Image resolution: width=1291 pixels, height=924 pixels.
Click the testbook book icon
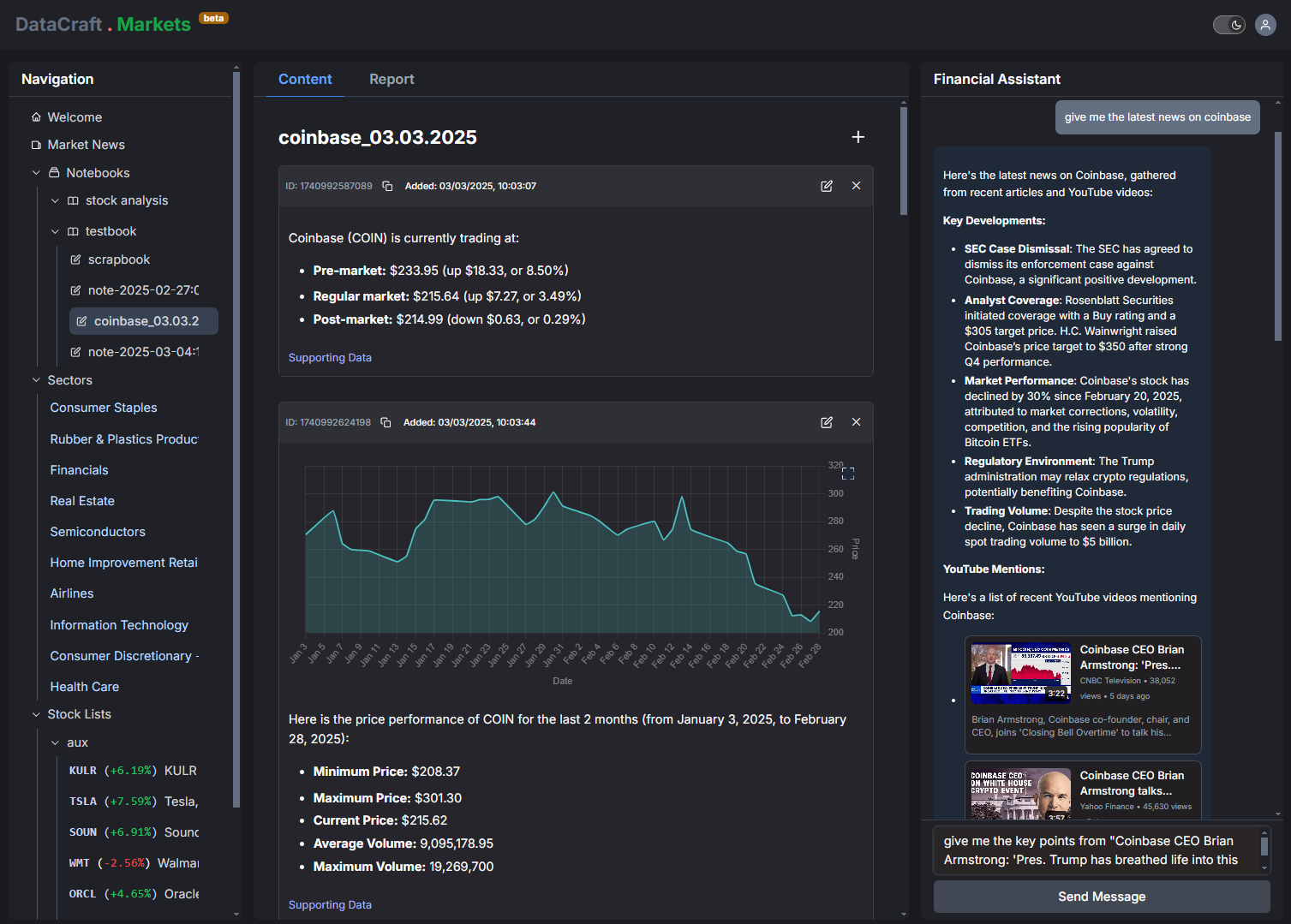coord(73,231)
